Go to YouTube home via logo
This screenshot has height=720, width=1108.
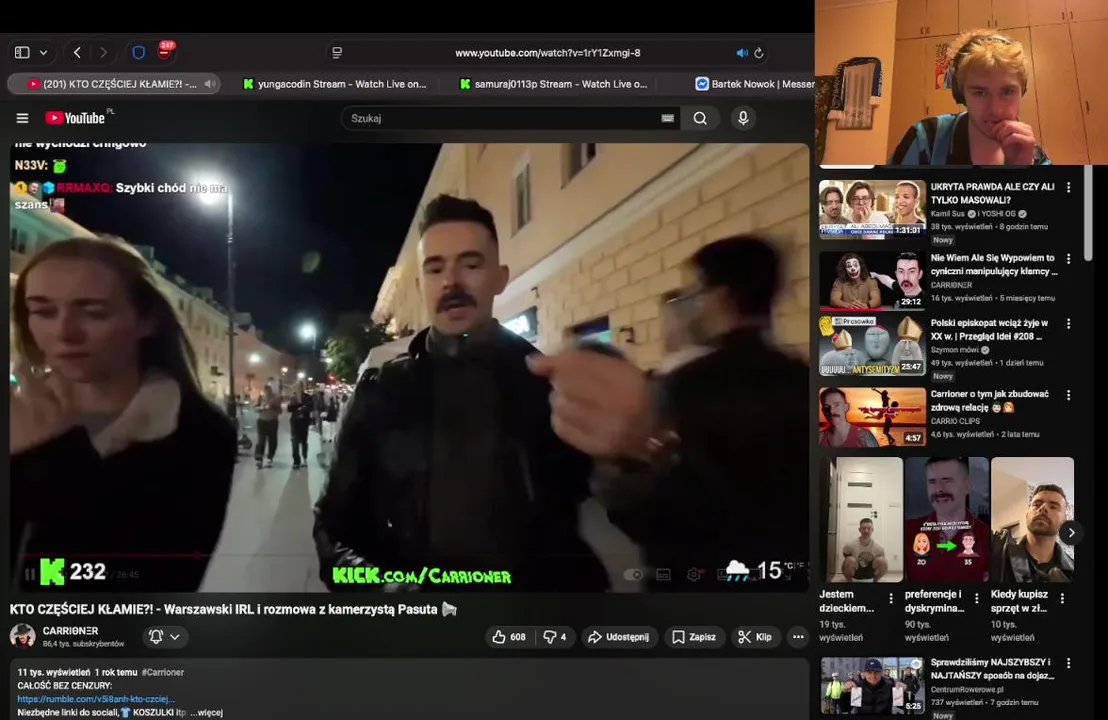click(78, 117)
